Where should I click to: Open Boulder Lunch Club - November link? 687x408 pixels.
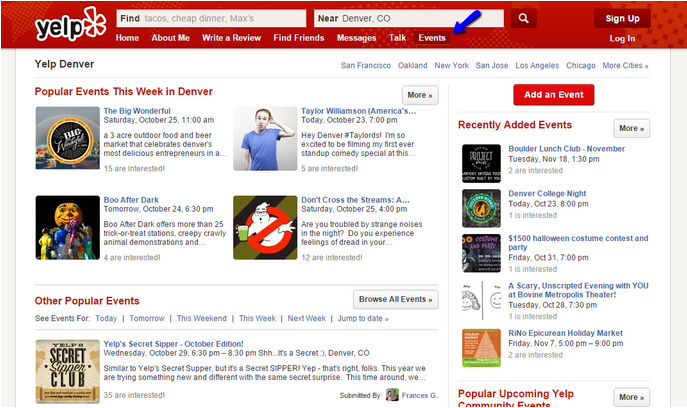point(567,149)
